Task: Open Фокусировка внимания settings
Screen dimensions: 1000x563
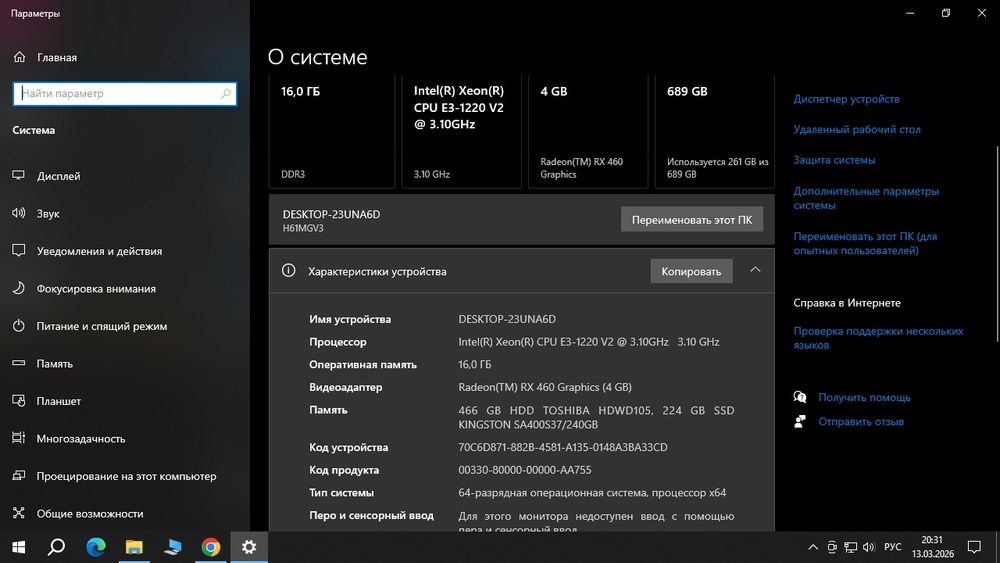Action: tap(96, 289)
